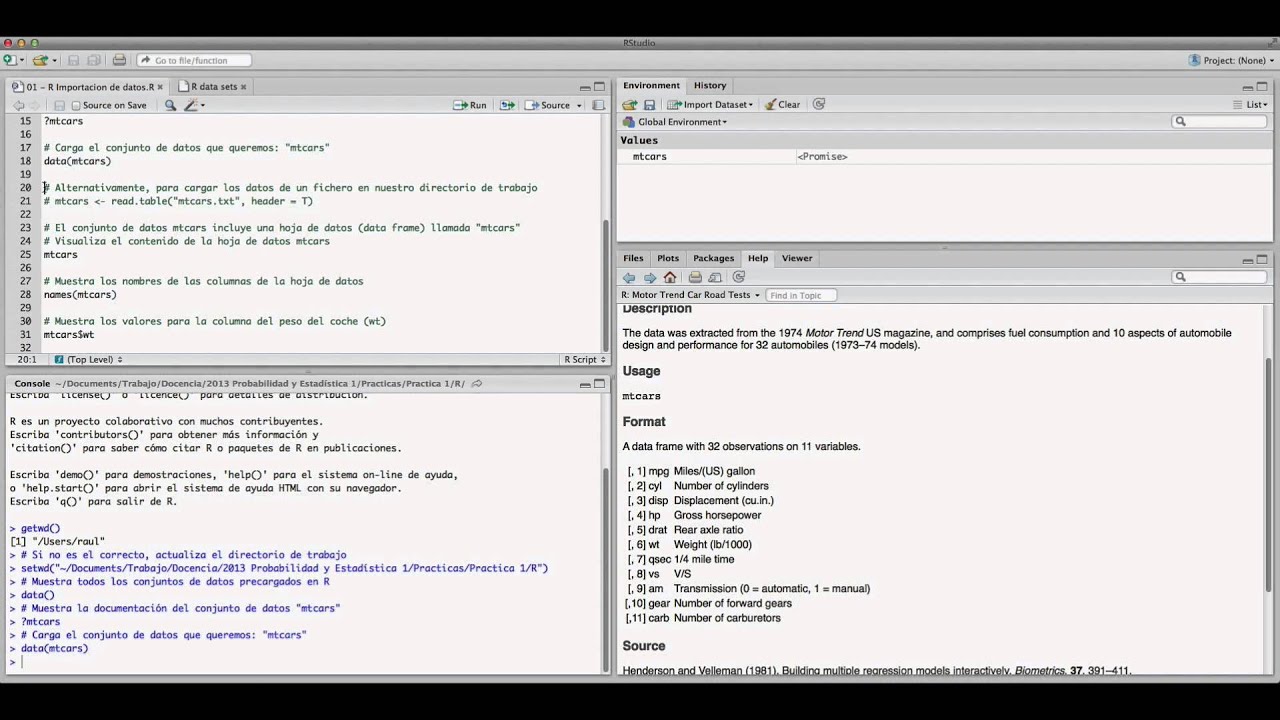
Task: Open the R: Motor Trend Car Road Tests dropdown
Action: (690, 295)
